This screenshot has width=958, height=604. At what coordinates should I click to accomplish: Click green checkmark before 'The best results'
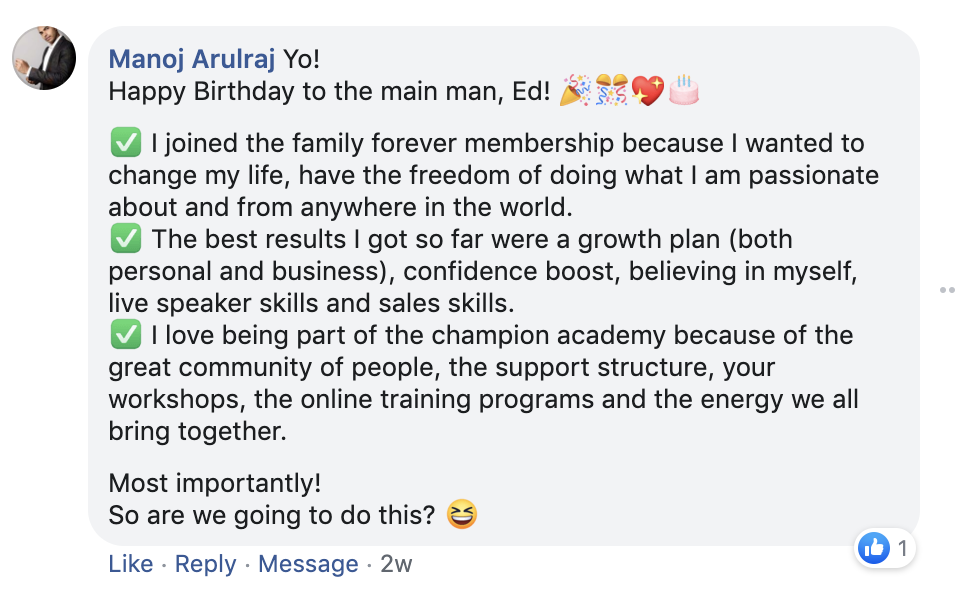[125, 240]
